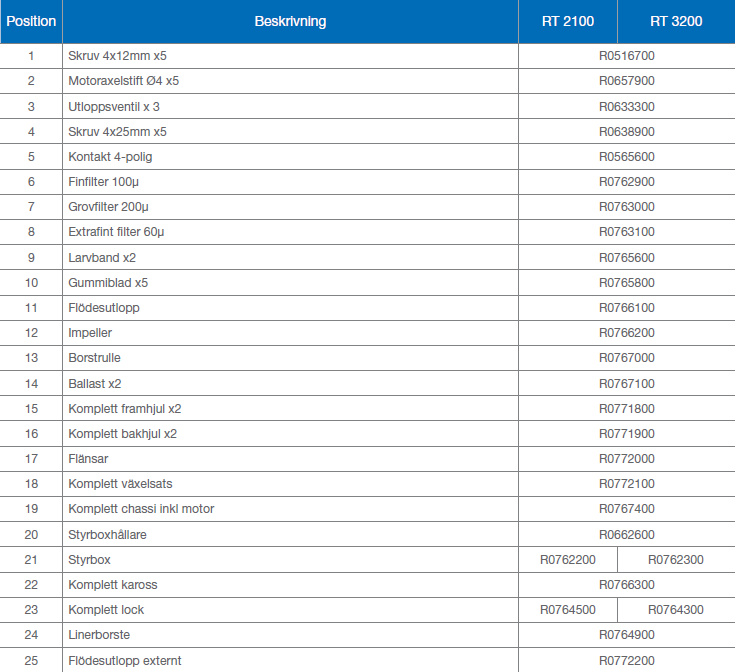The image size is (736, 672).
Task: Select the RT 2100 column header
Action: pyautogui.click(x=567, y=21)
